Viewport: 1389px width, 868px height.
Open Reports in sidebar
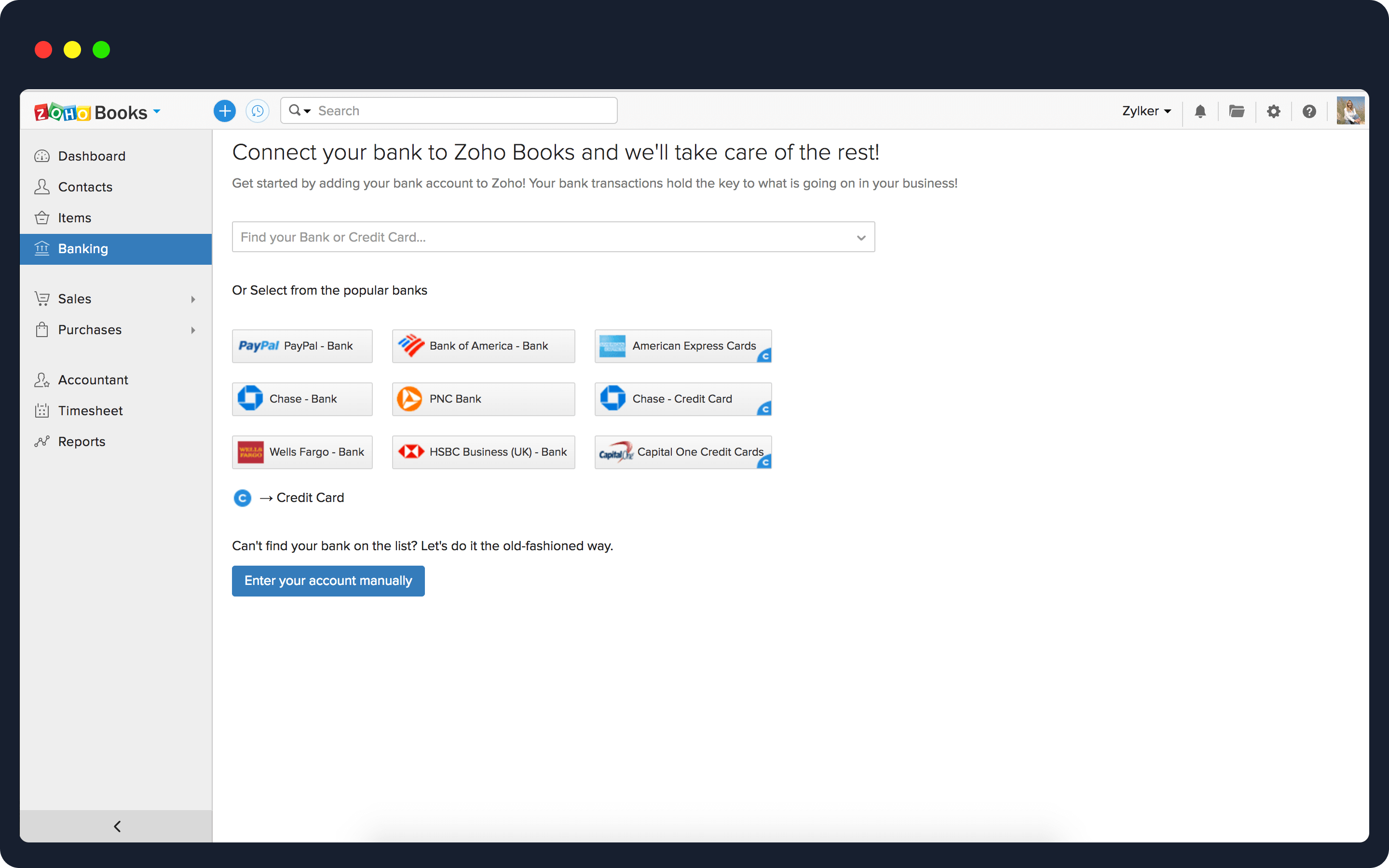[82, 441]
